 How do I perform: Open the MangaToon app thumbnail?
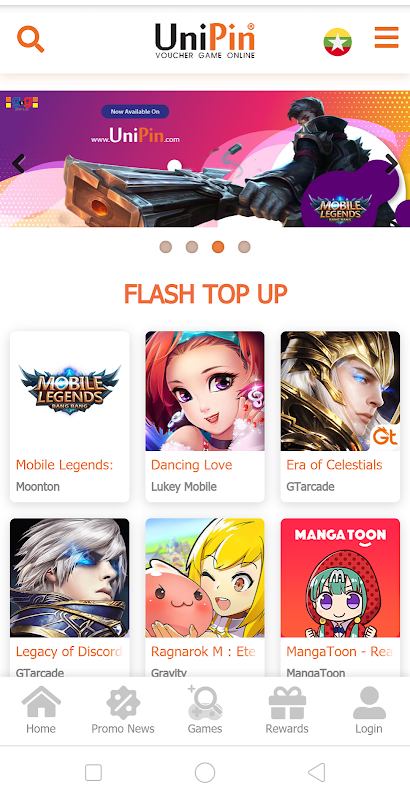pos(340,578)
